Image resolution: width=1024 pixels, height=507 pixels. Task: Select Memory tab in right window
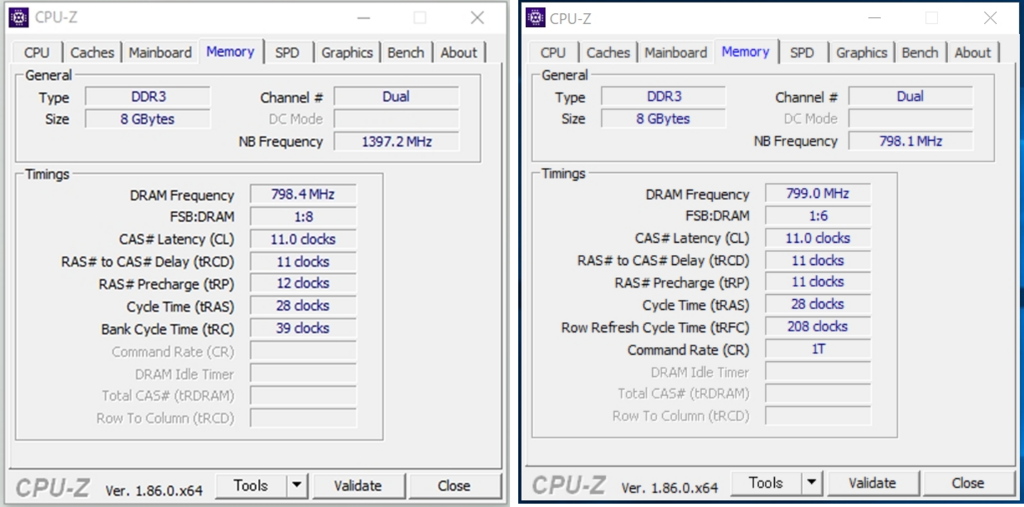[x=745, y=52]
